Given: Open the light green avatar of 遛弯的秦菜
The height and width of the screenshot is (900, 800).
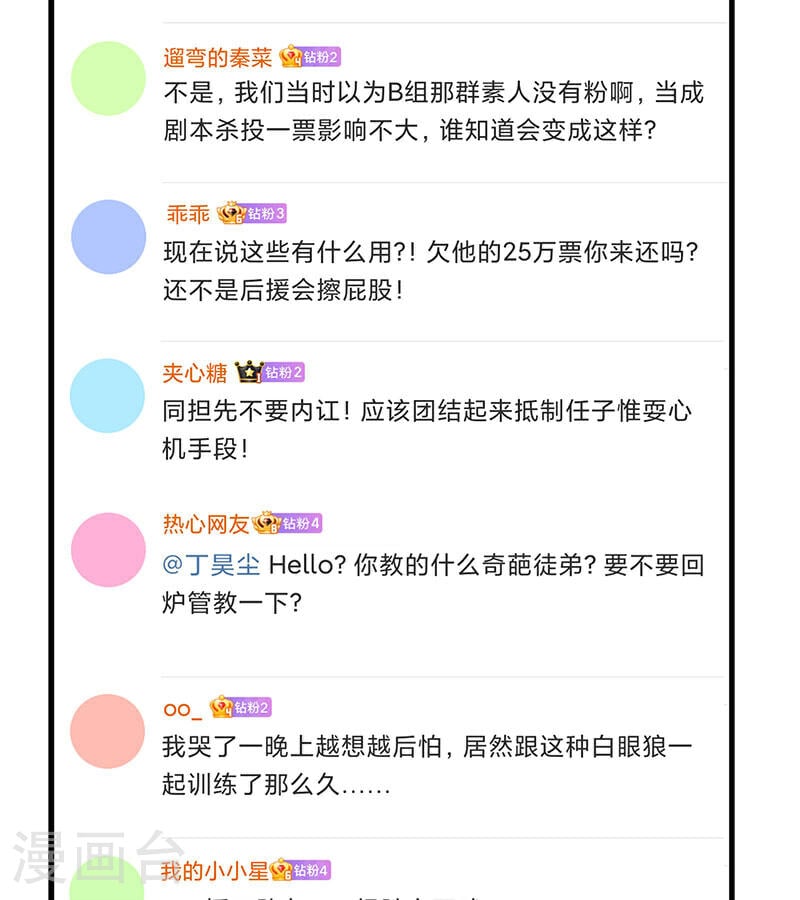Looking at the screenshot, I should 108,79.
